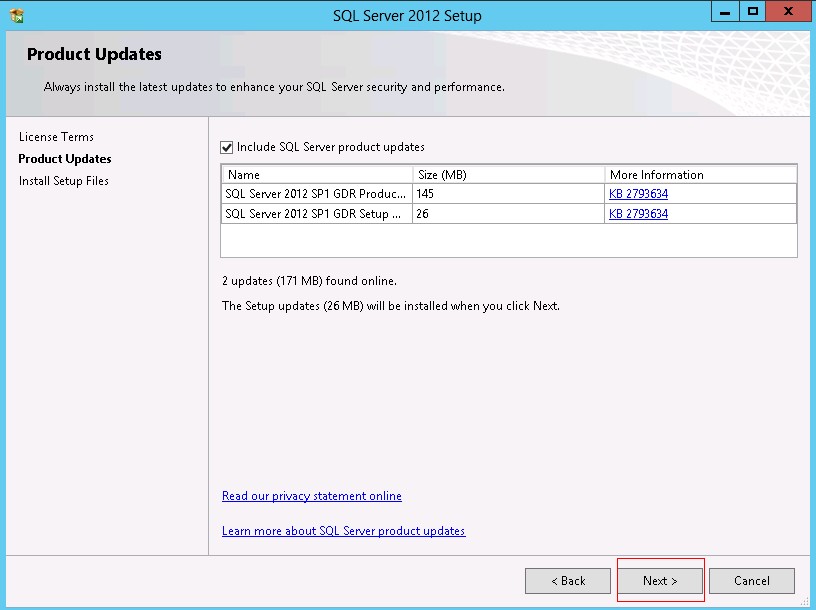Click the More Information column header
This screenshot has height=610, width=816.
tap(700, 174)
